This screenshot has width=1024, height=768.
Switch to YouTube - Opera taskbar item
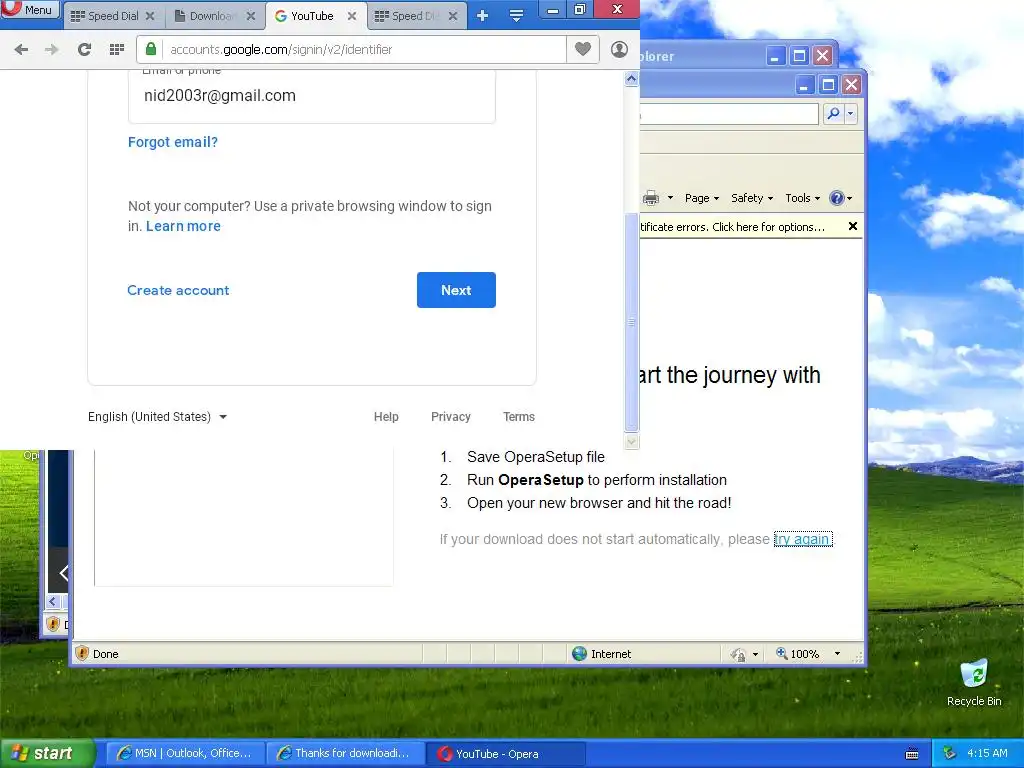pos(506,754)
